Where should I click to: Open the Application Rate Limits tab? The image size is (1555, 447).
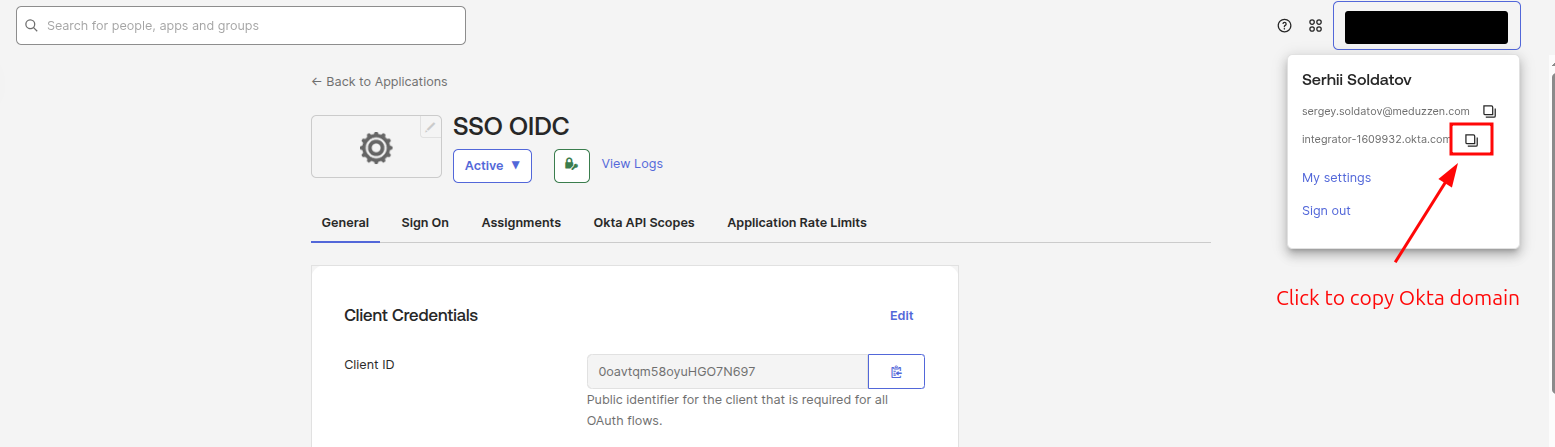pyautogui.click(x=797, y=223)
